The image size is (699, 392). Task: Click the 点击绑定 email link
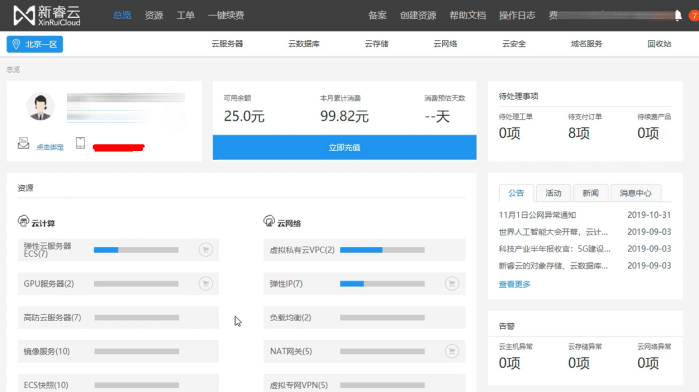point(50,147)
